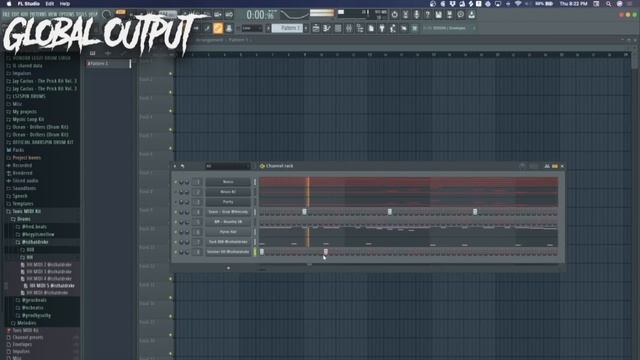640x360 pixels.
Task: Click the microphone recording icon
Action: click(x=416, y=15)
